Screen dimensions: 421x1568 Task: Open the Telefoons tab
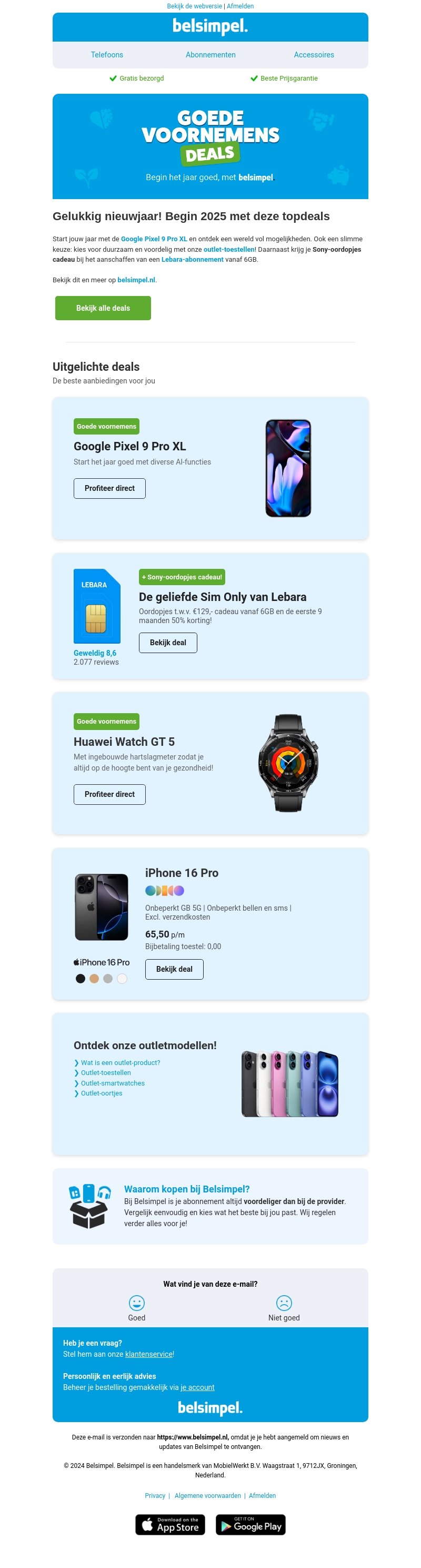point(107,55)
